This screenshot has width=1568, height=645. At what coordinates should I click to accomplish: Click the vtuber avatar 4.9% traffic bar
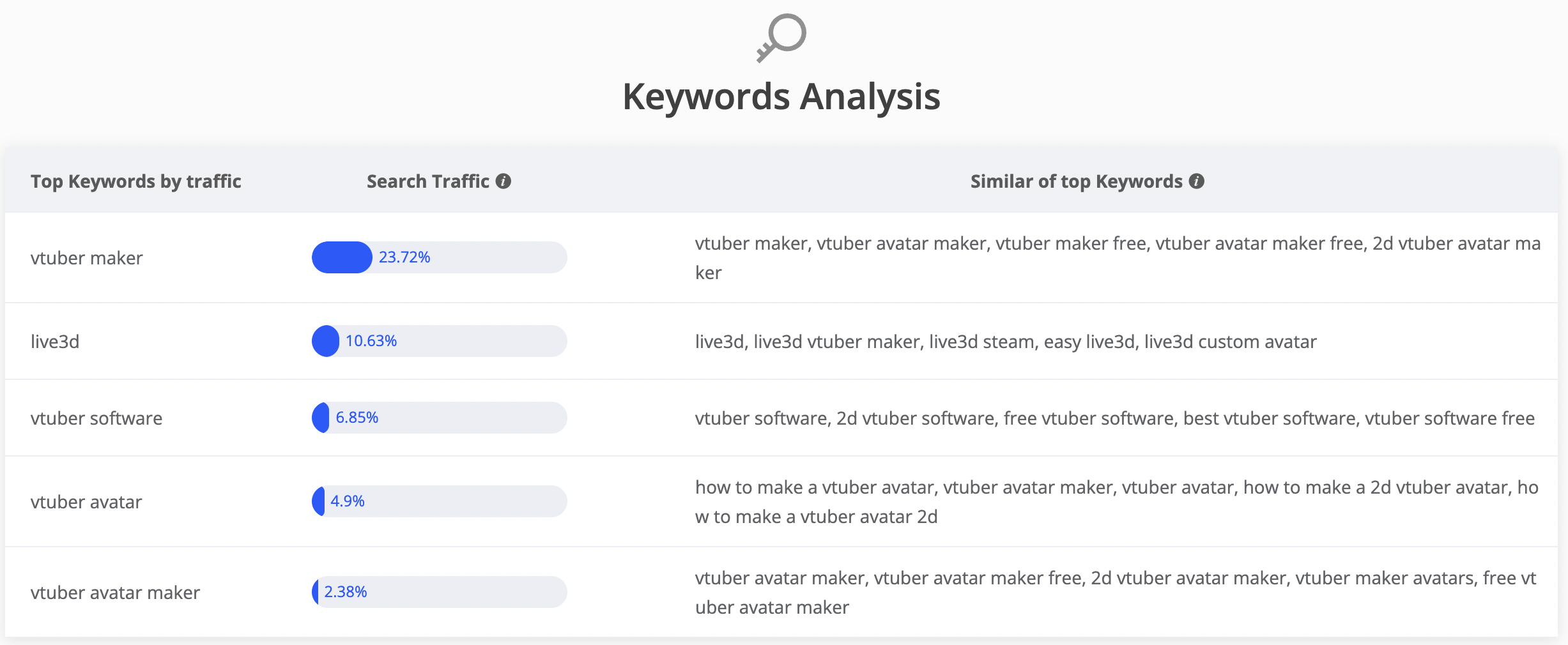(439, 501)
